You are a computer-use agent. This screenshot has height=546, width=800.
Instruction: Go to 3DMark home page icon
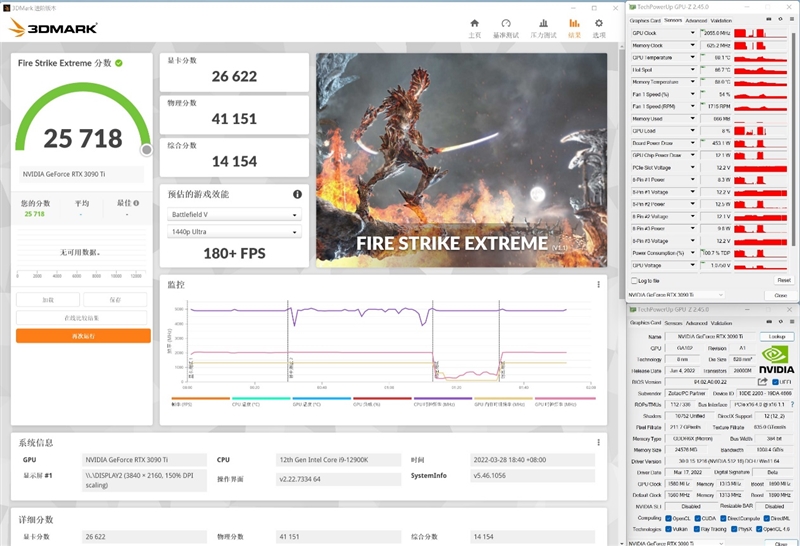tap(474, 23)
